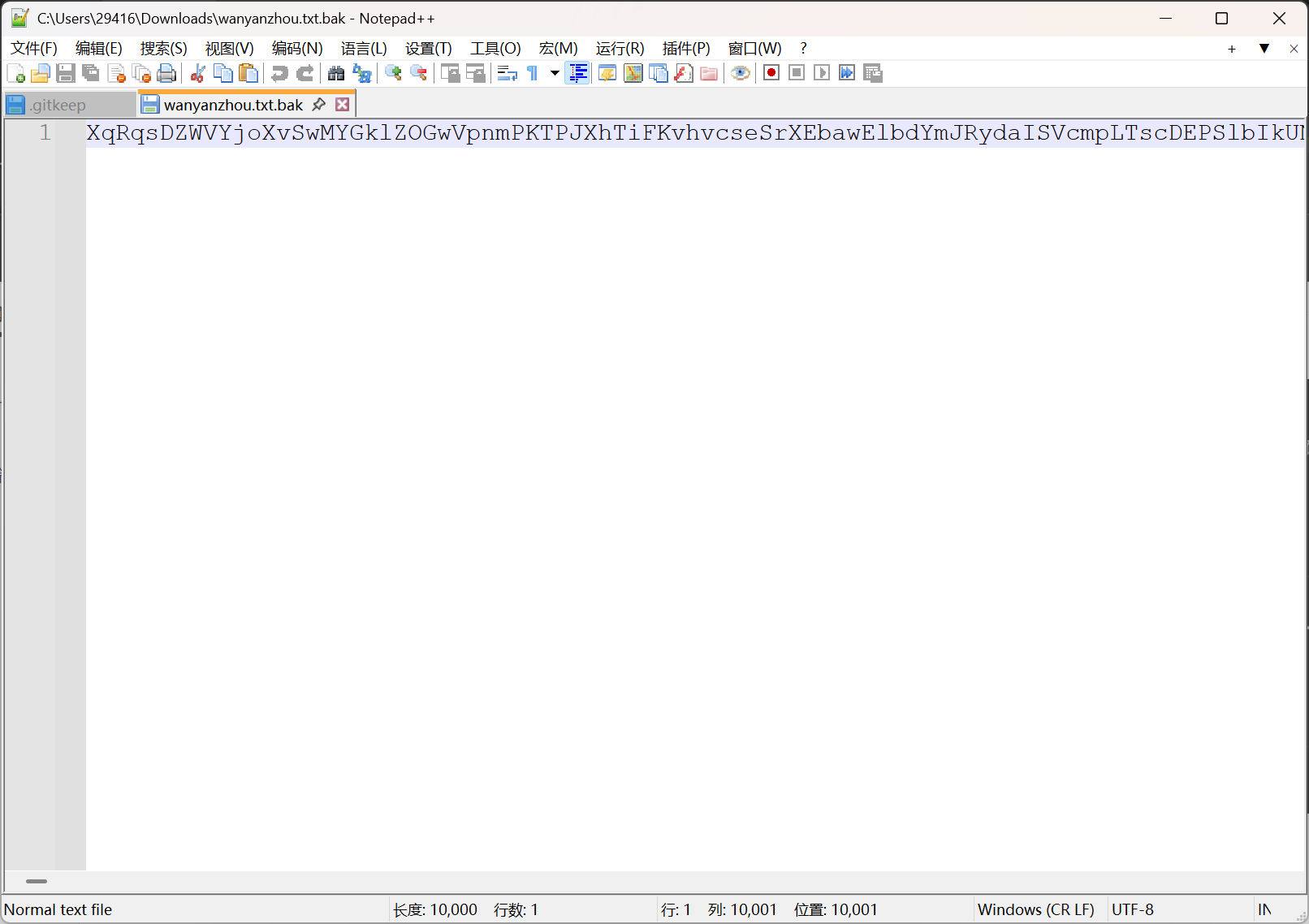Click the Undo arrow icon
1309x924 pixels.
279,74
